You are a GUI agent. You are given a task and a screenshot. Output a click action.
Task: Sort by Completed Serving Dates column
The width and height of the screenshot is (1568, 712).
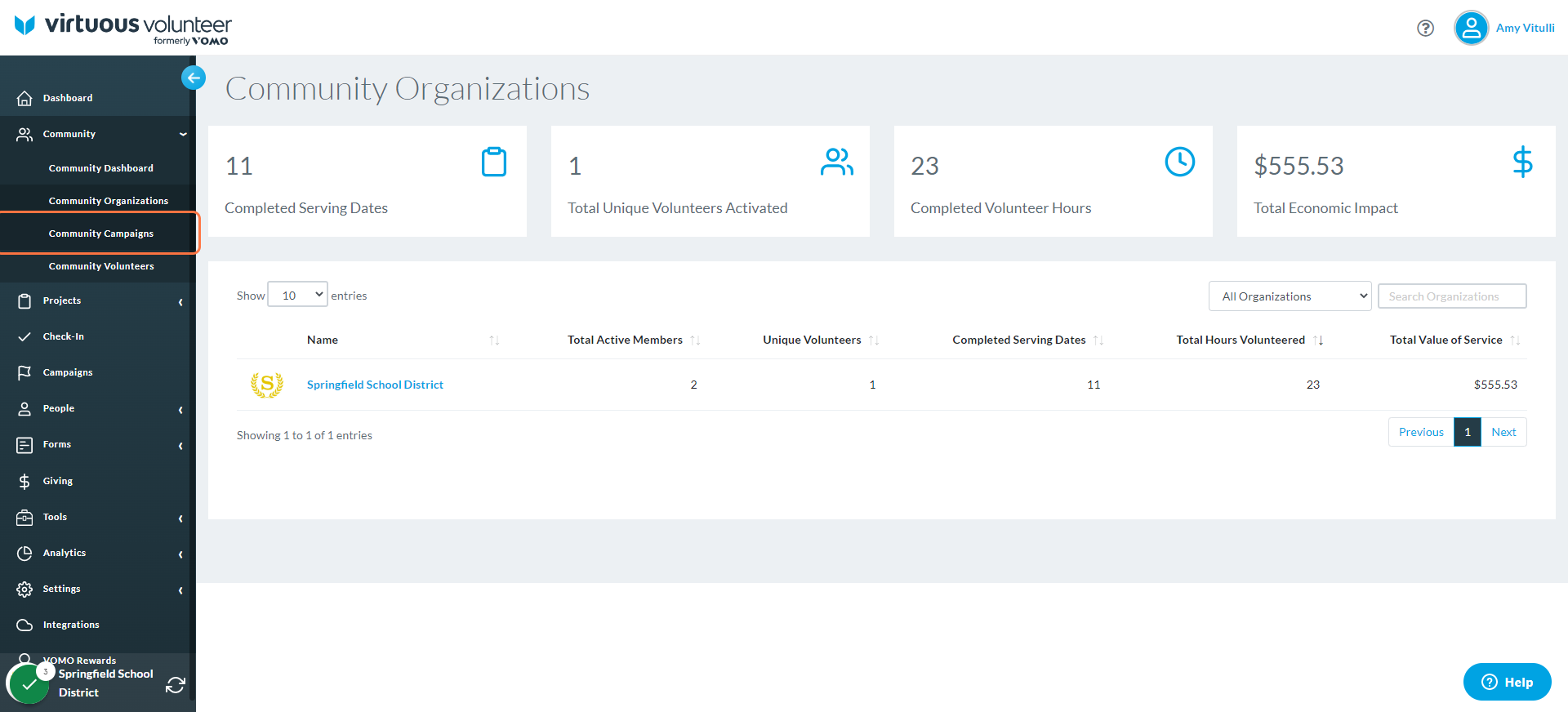point(1098,340)
